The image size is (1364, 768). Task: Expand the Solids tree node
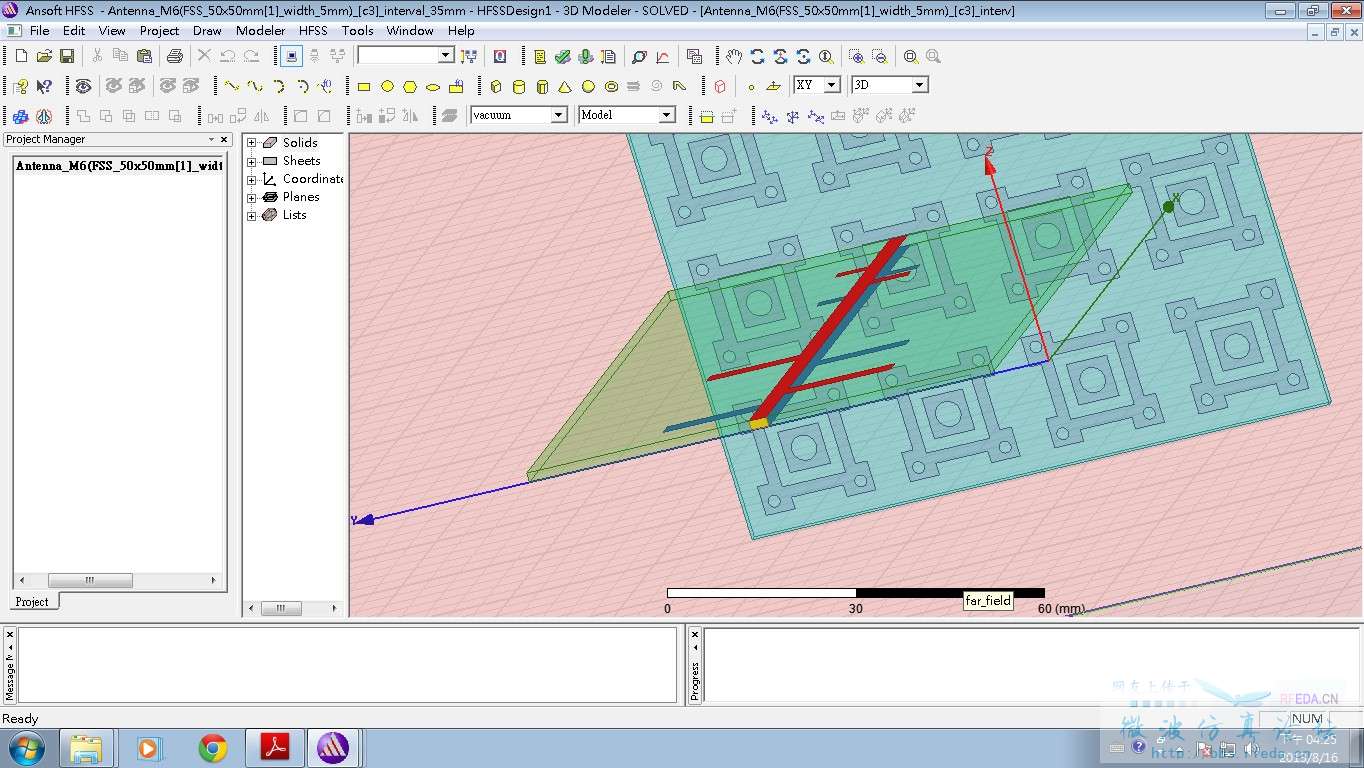(252, 143)
